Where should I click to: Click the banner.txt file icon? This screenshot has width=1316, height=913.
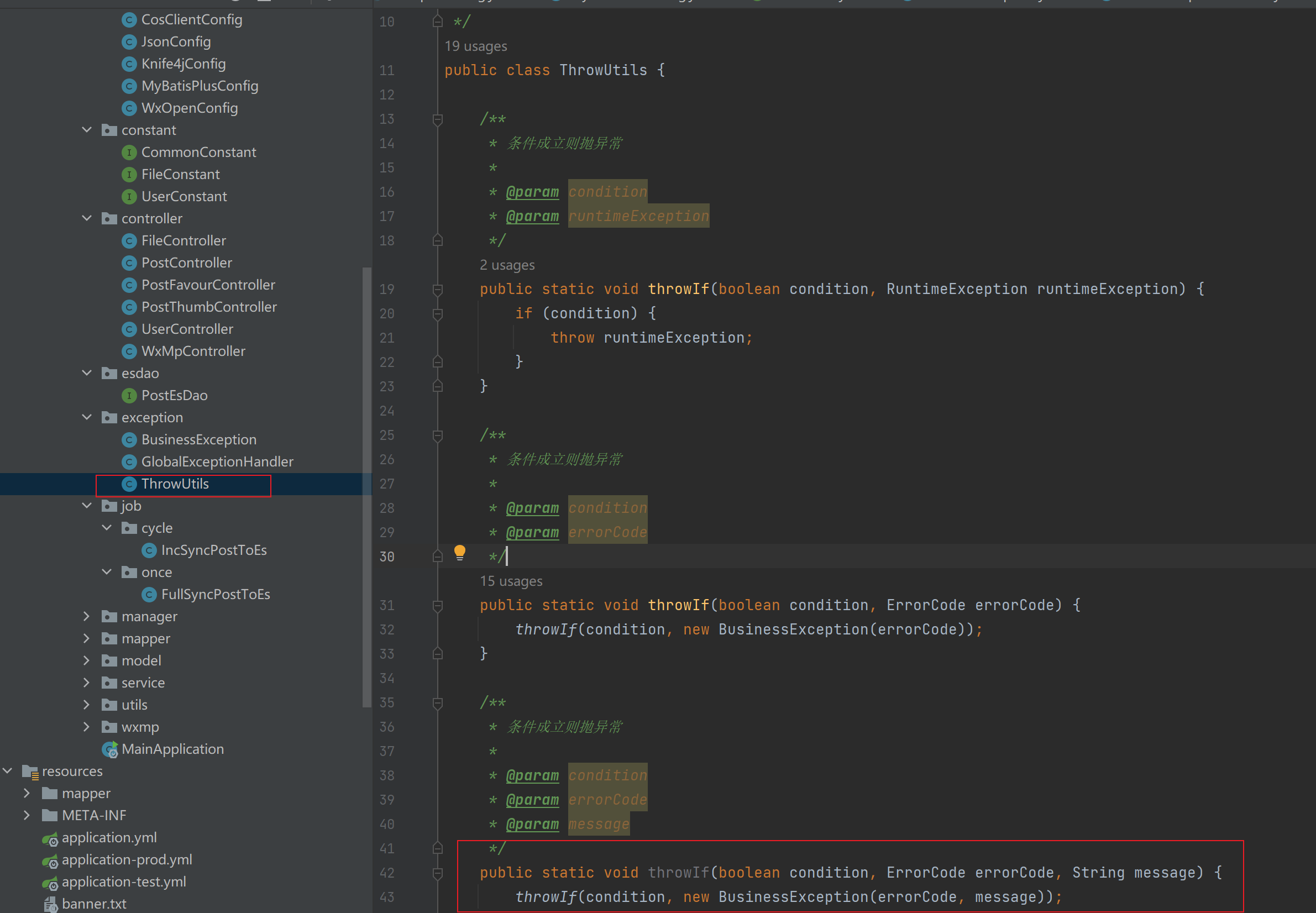(x=50, y=904)
